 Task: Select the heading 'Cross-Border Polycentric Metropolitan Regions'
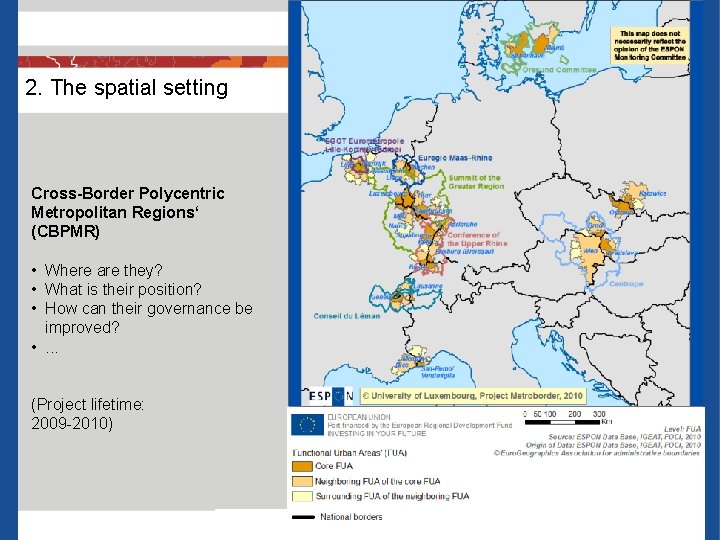[128, 212]
